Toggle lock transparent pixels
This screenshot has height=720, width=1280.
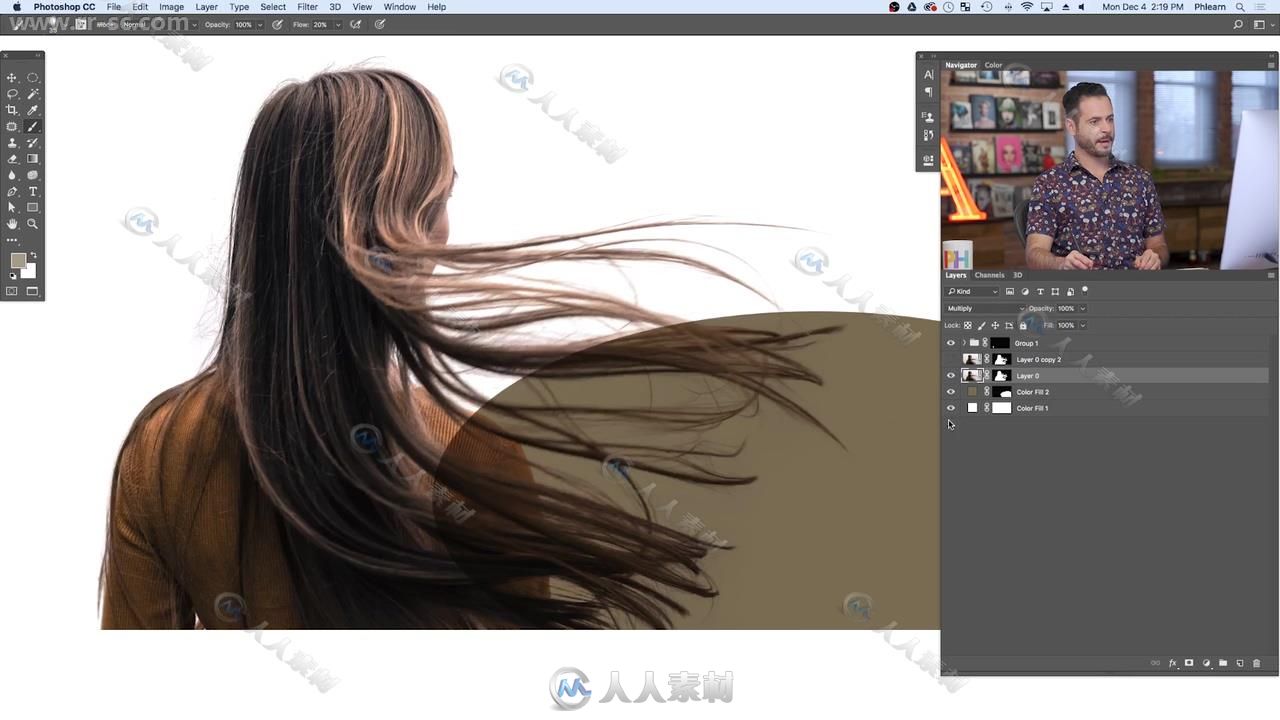[967, 325]
